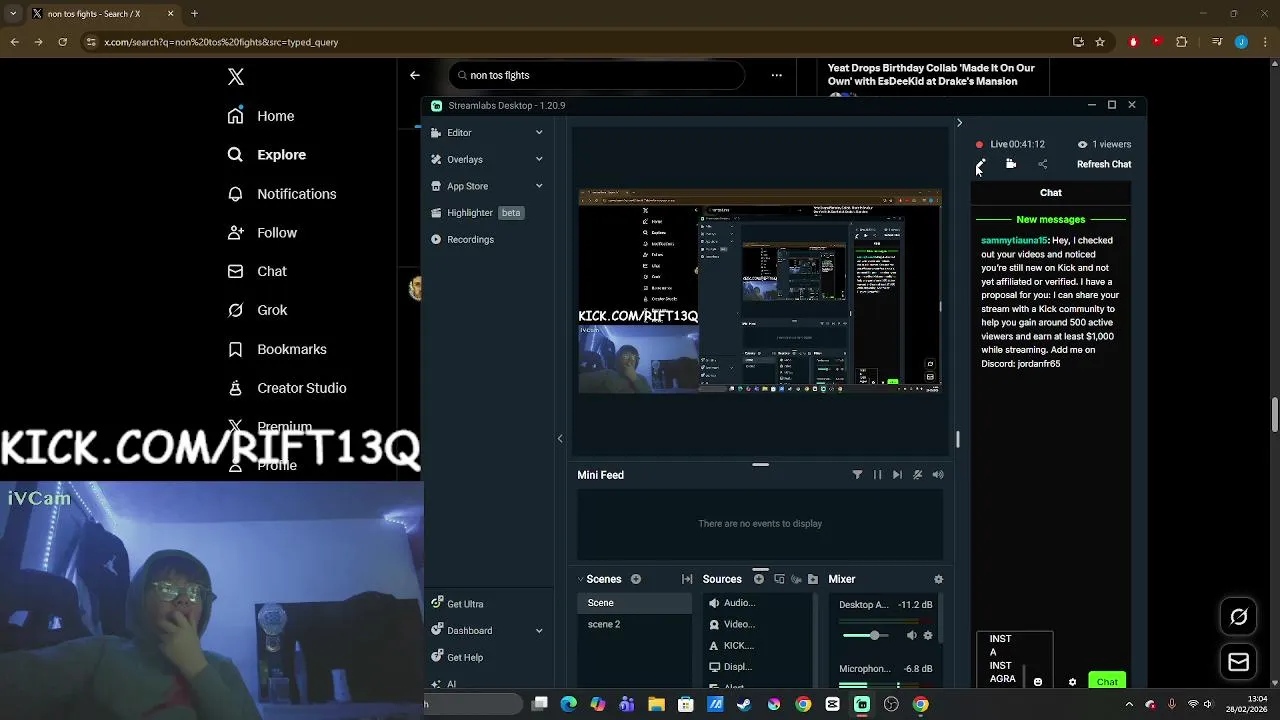Click the green Chat send button
Viewport: 1280px width, 720px height.
tap(1107, 681)
